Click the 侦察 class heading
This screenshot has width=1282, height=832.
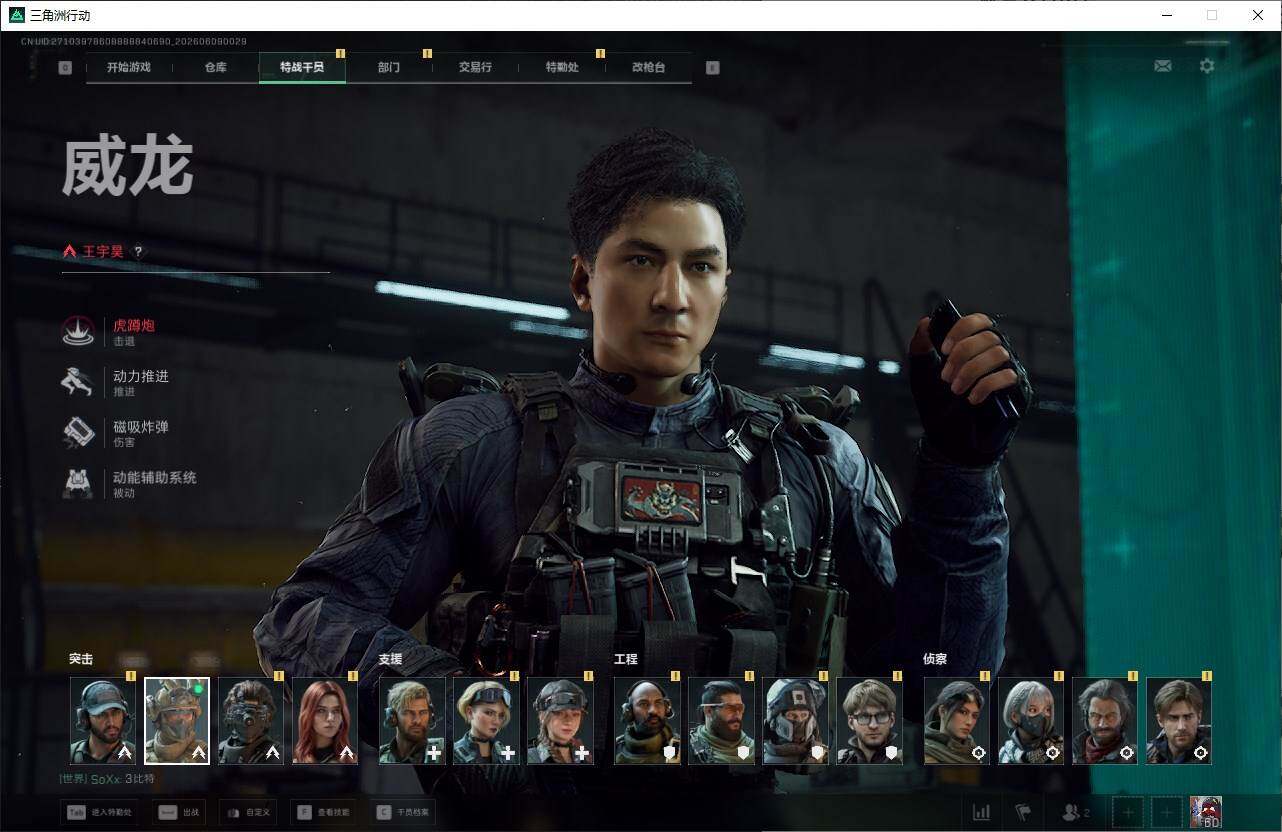tap(935, 660)
